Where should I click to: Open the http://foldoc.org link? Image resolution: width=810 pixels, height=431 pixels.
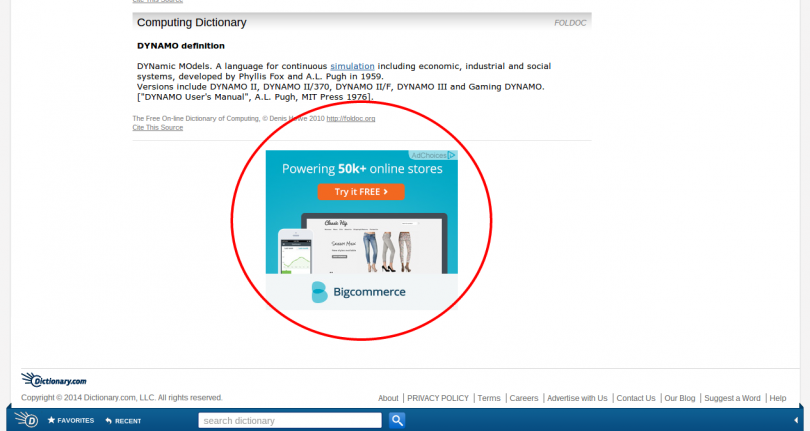[x=351, y=118]
